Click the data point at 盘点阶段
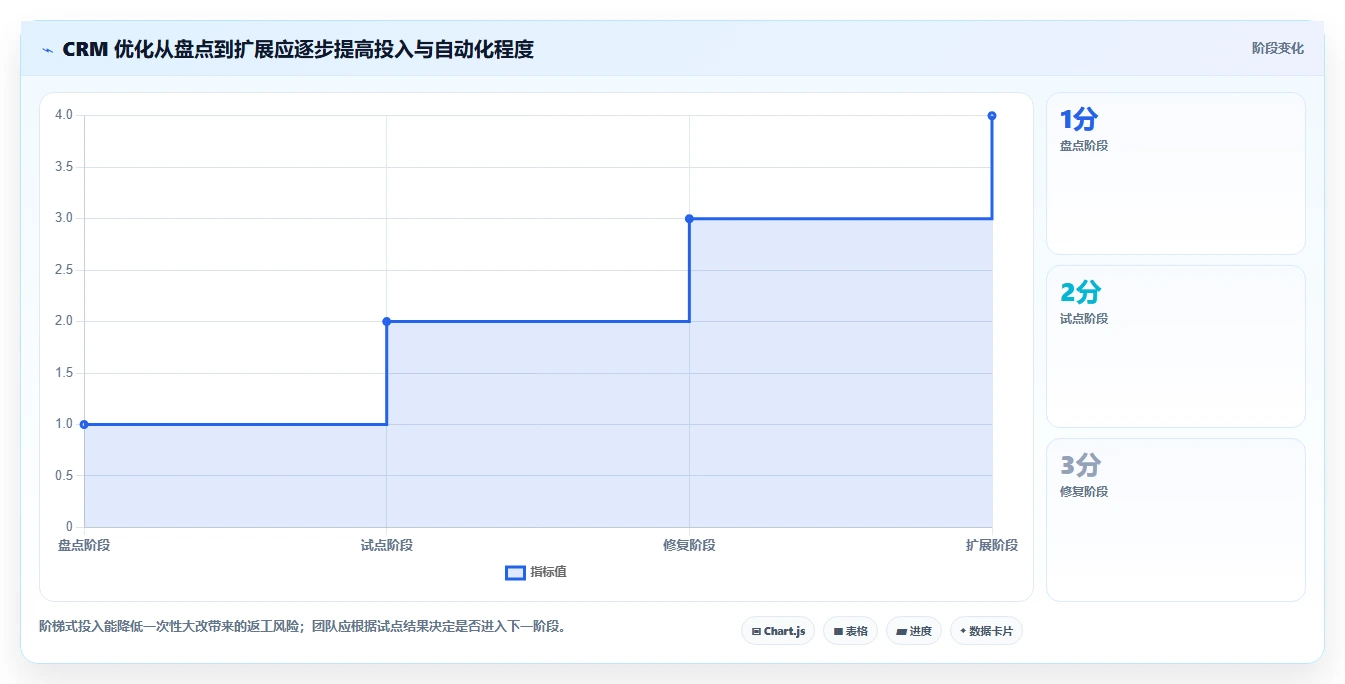The image size is (1345, 684). click(x=84, y=424)
